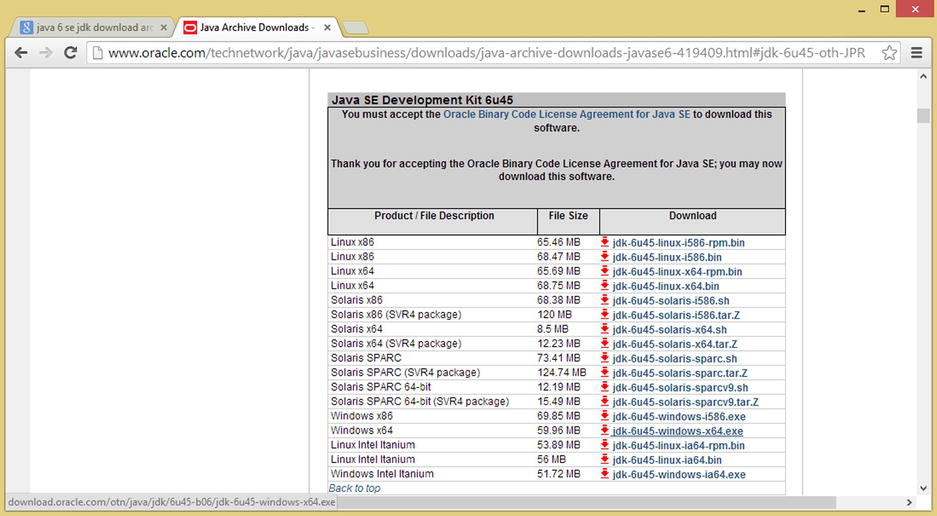937x516 pixels.
Task: Download jdk-6u45-solaris-sparcv9.sh
Action: click(680, 387)
